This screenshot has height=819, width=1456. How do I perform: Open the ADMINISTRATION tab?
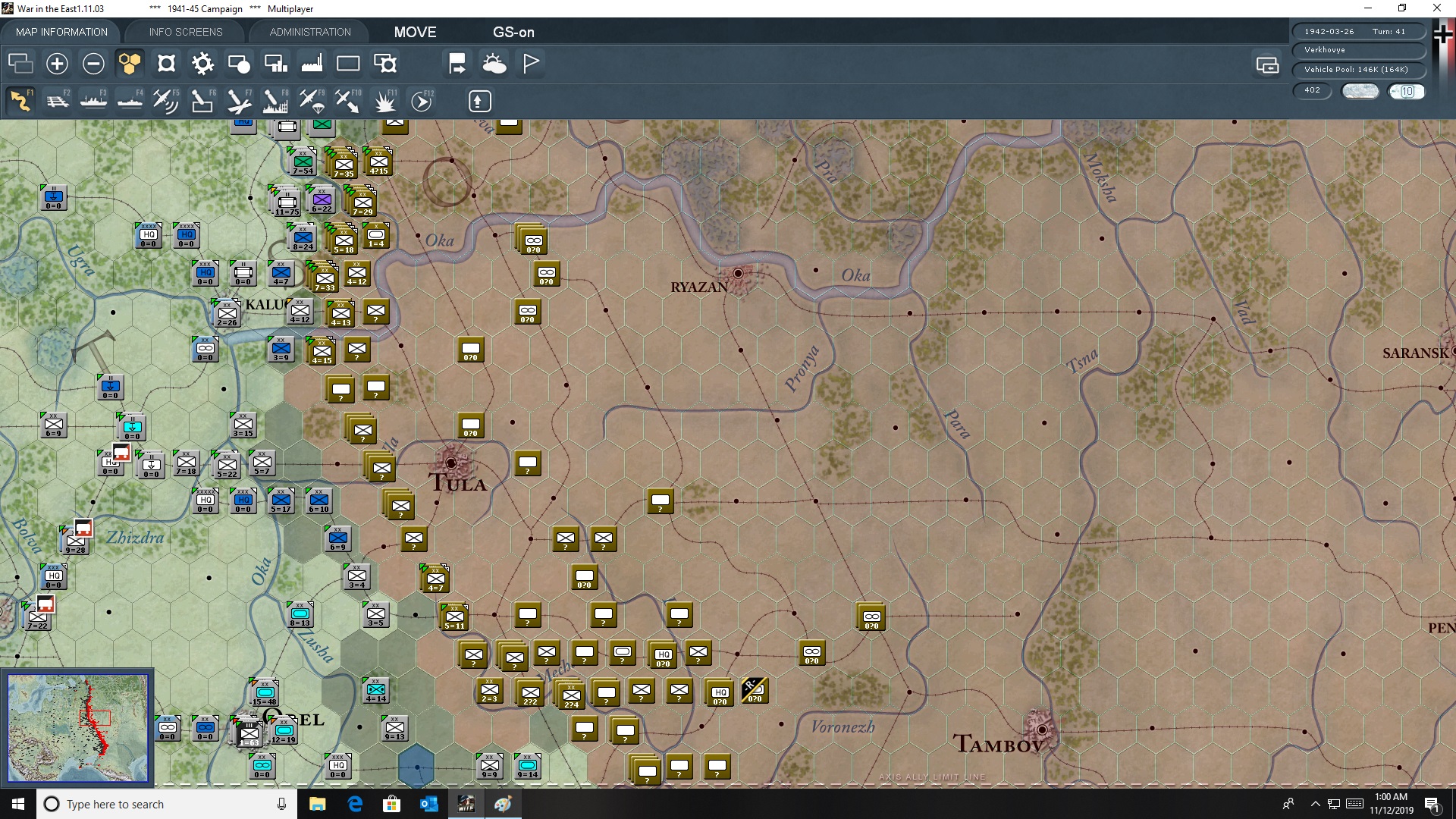pyautogui.click(x=310, y=32)
